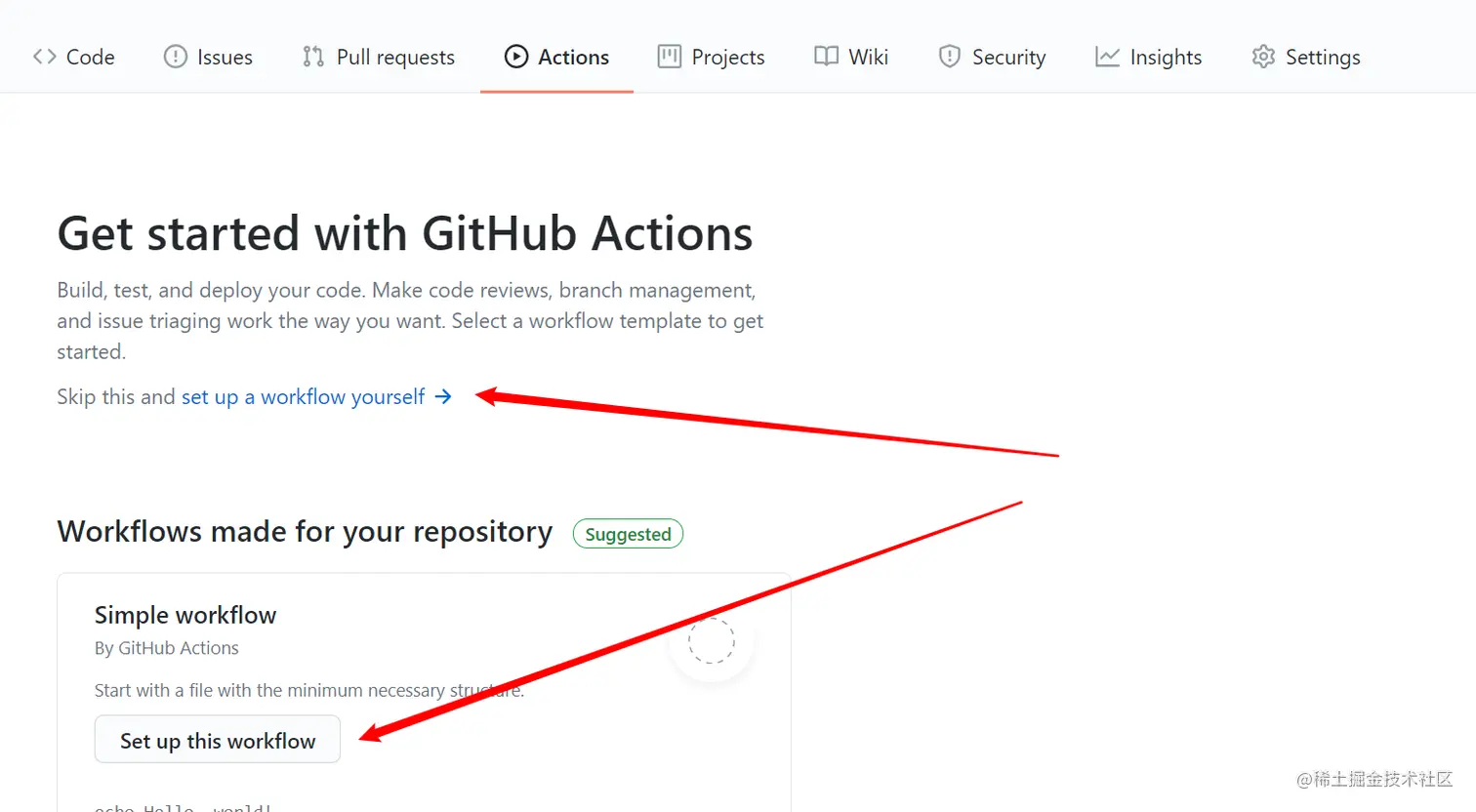Click the Settings gear icon
The image size is (1476, 812).
pyautogui.click(x=1263, y=57)
